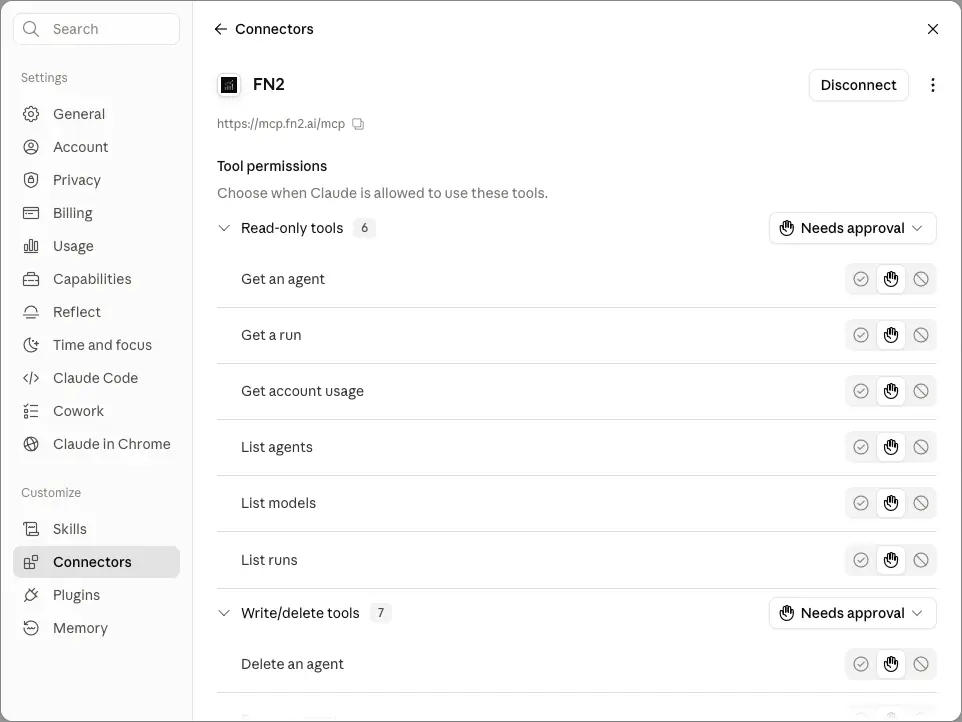The image size is (962, 722).
Task: Select Connectors in the sidebar
Action: pos(96,562)
